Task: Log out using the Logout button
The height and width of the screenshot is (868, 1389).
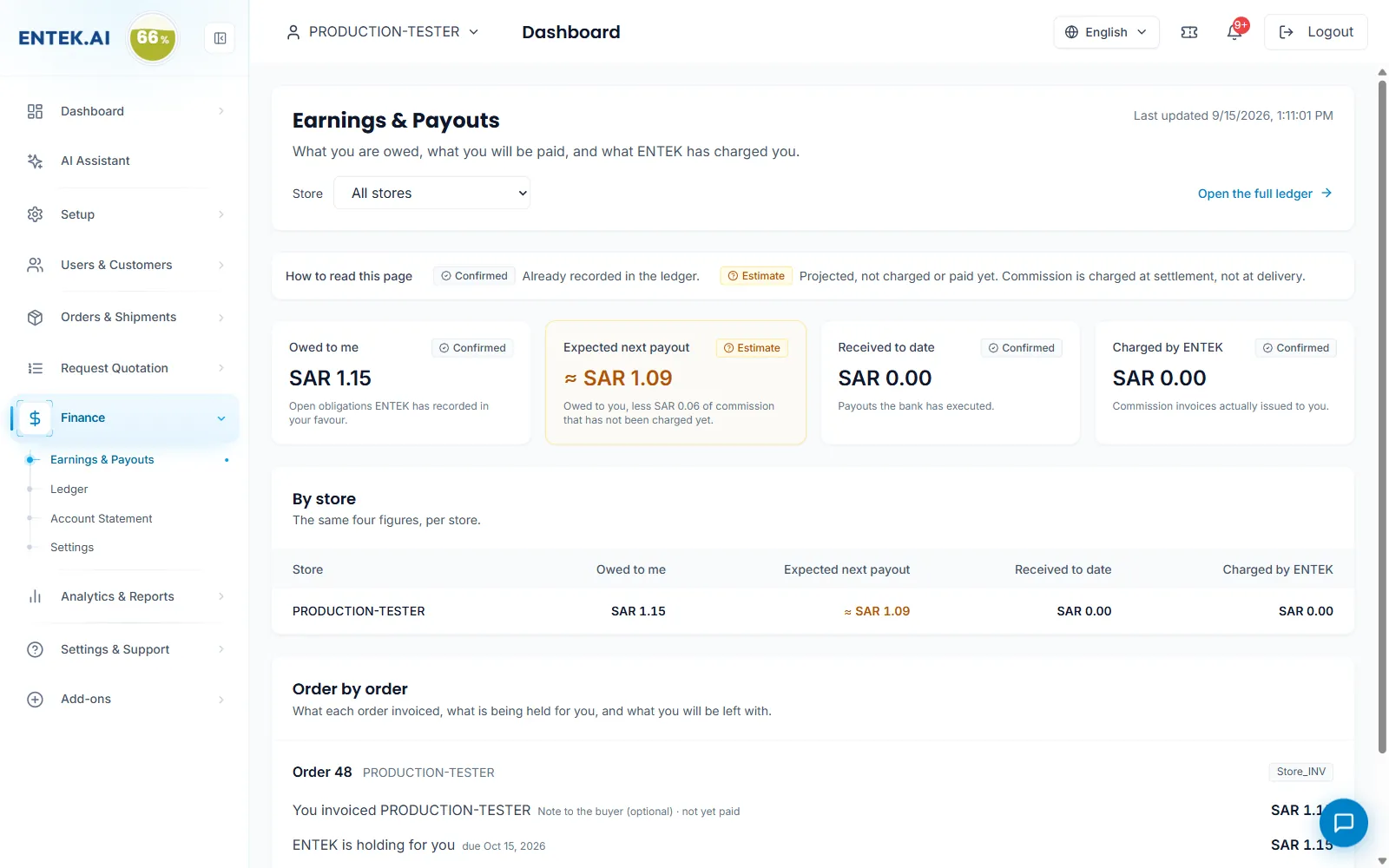Action: pyautogui.click(x=1316, y=32)
